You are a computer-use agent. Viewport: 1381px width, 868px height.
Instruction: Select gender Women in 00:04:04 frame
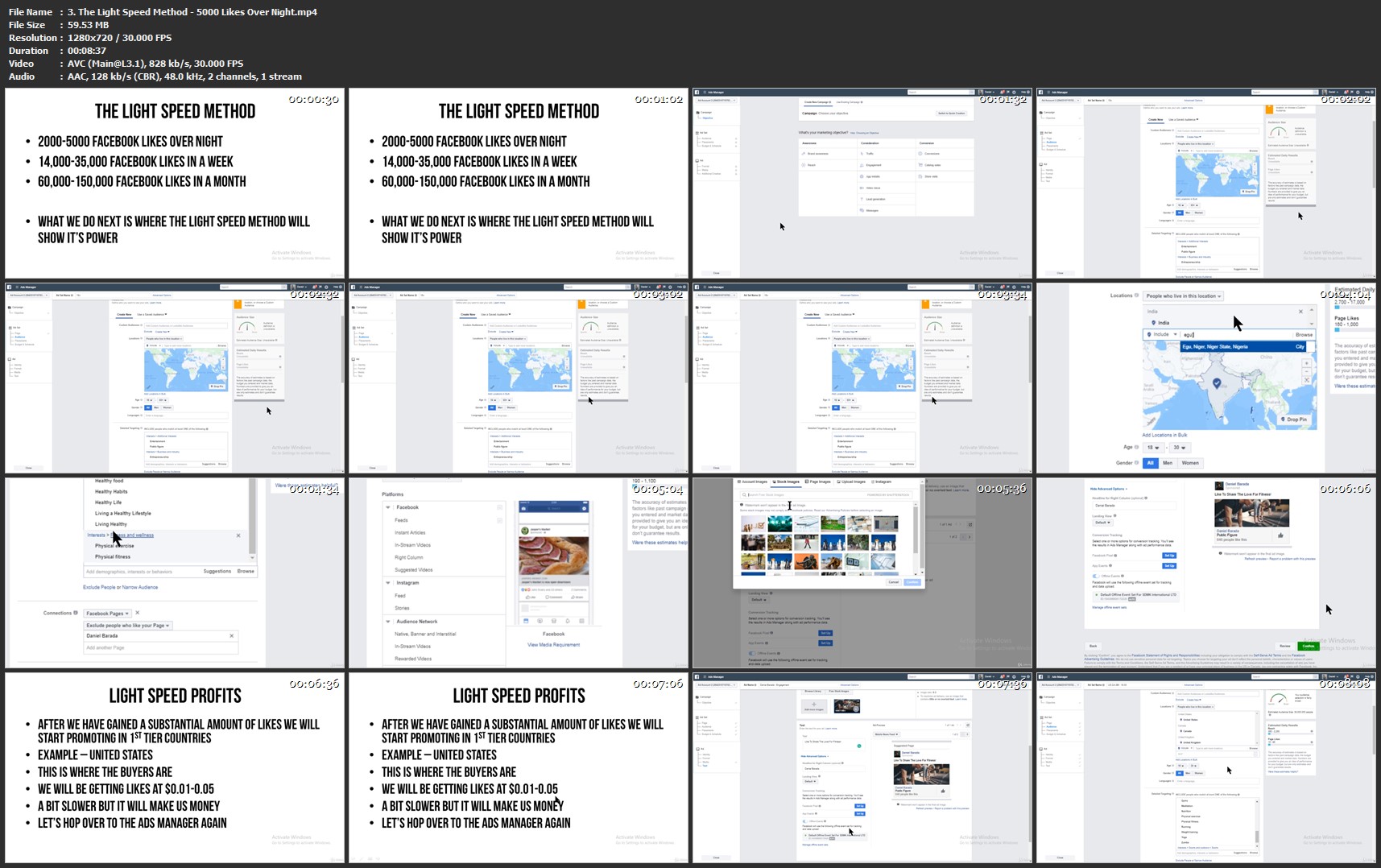1190,463
